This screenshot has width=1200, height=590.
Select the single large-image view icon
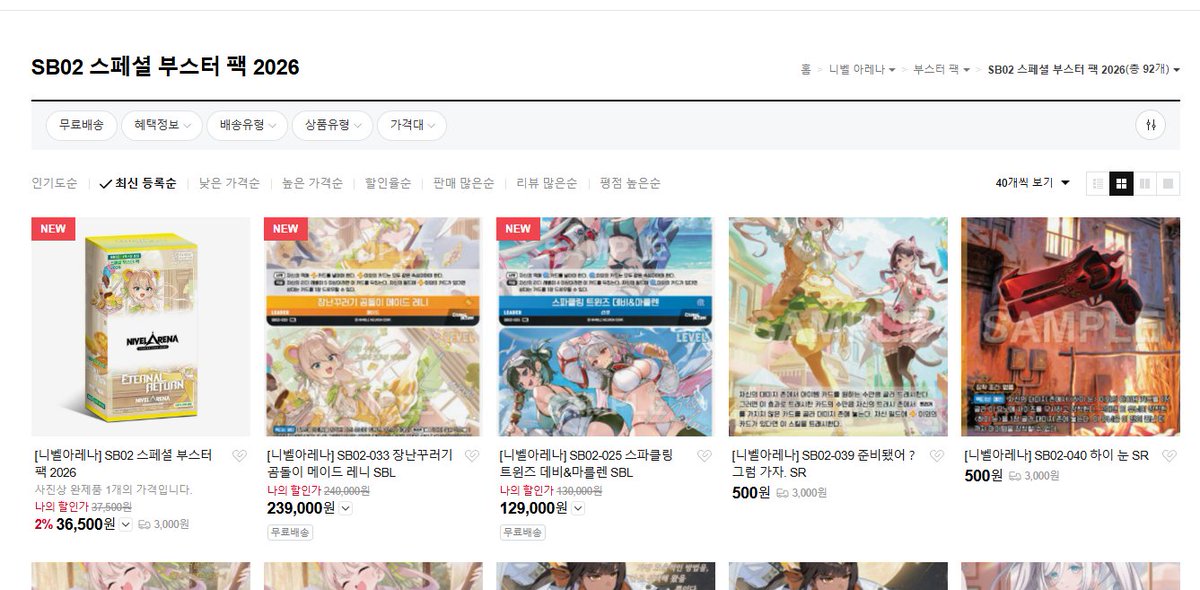coord(1168,183)
